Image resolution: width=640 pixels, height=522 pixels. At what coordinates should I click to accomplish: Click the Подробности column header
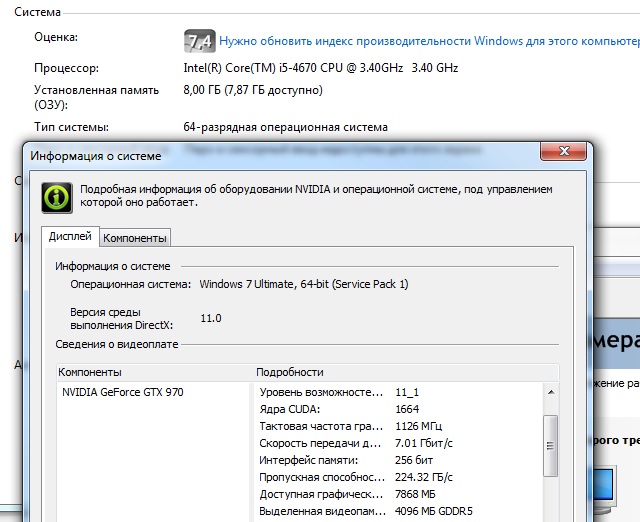(406, 372)
